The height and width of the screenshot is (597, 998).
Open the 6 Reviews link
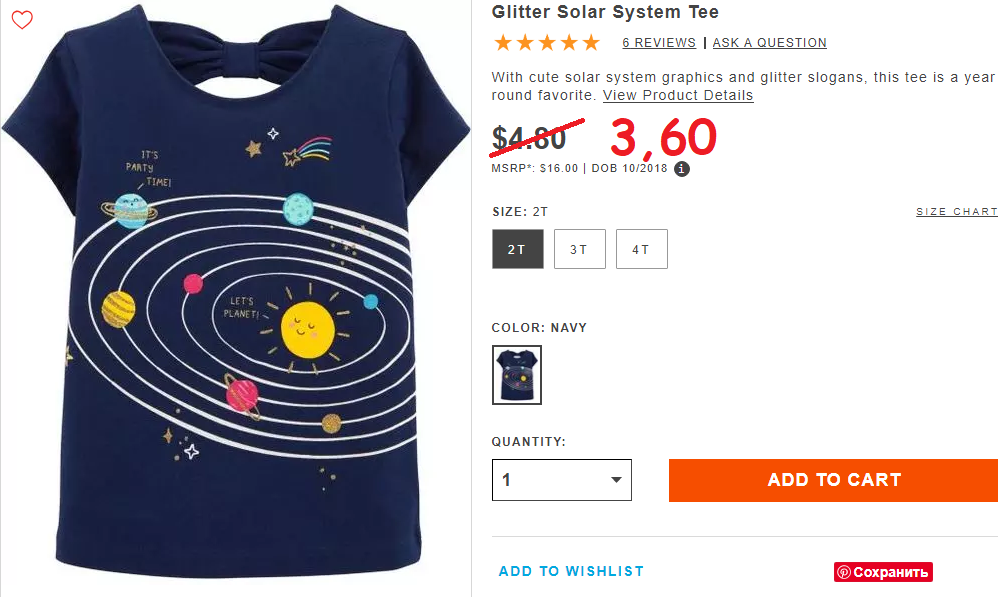tap(659, 43)
